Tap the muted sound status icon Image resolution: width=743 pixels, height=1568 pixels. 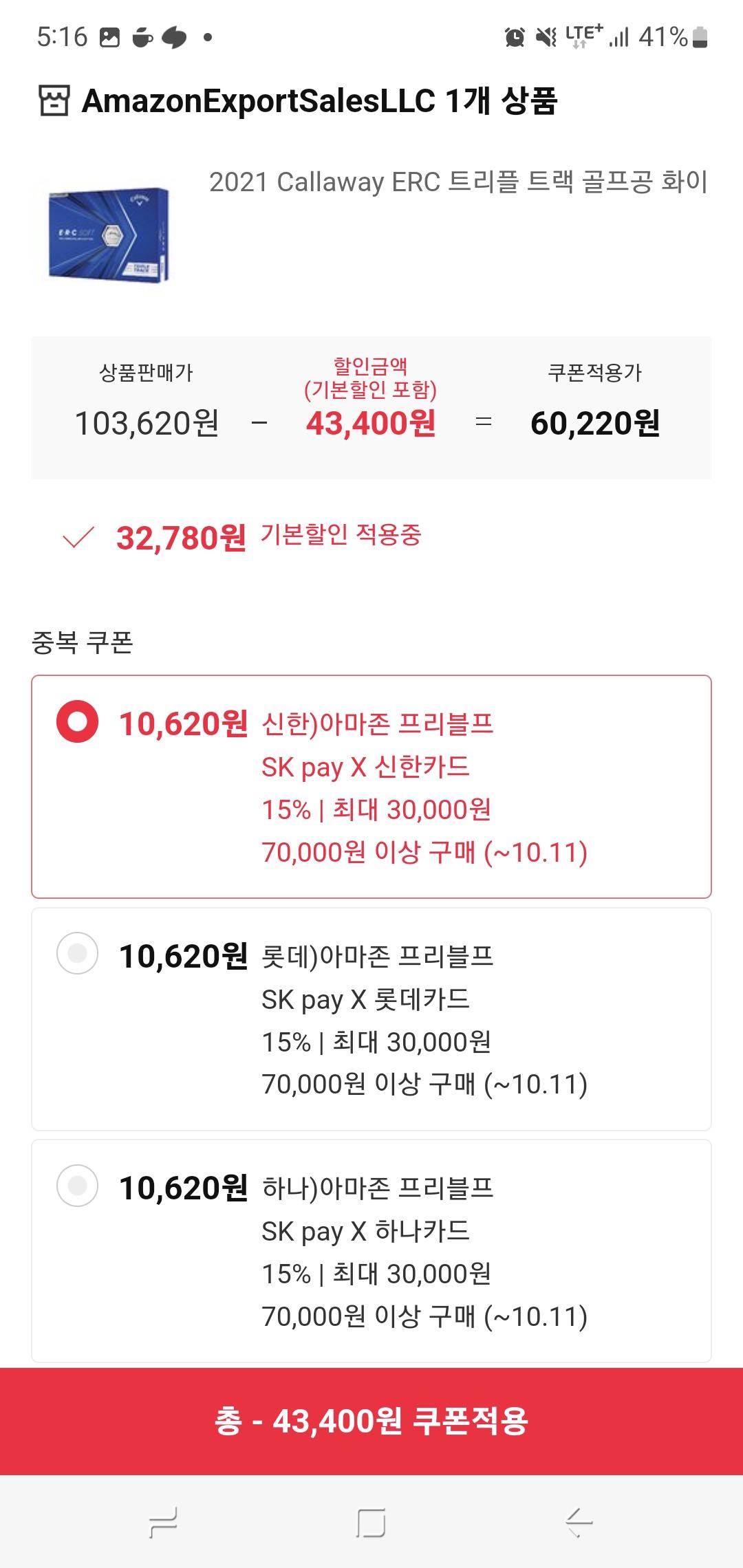click(x=546, y=37)
